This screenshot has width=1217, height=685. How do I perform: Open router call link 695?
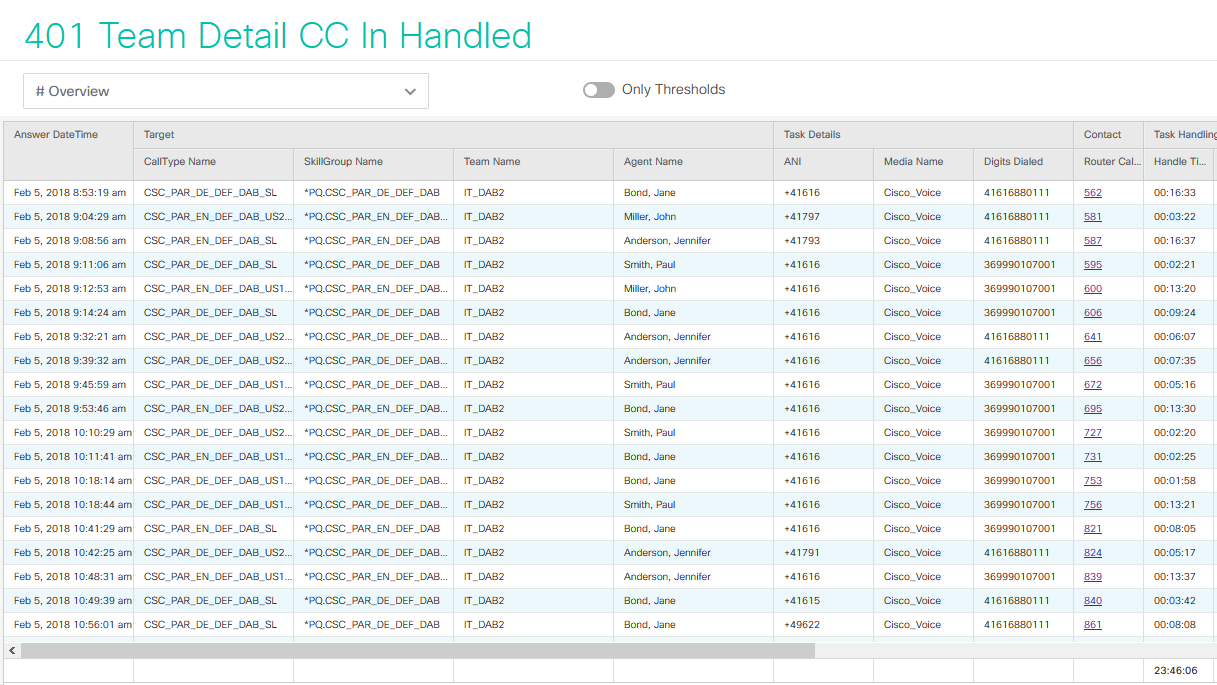click(1092, 409)
